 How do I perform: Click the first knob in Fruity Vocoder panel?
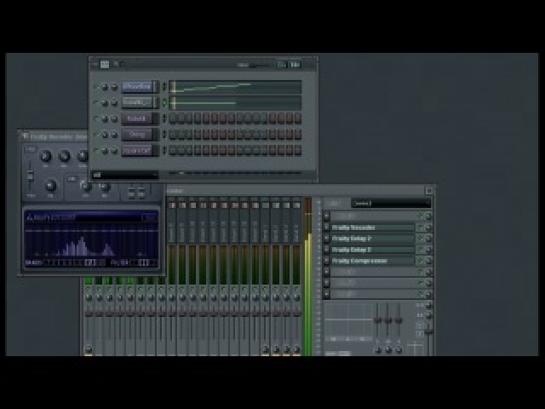[x=46, y=156]
